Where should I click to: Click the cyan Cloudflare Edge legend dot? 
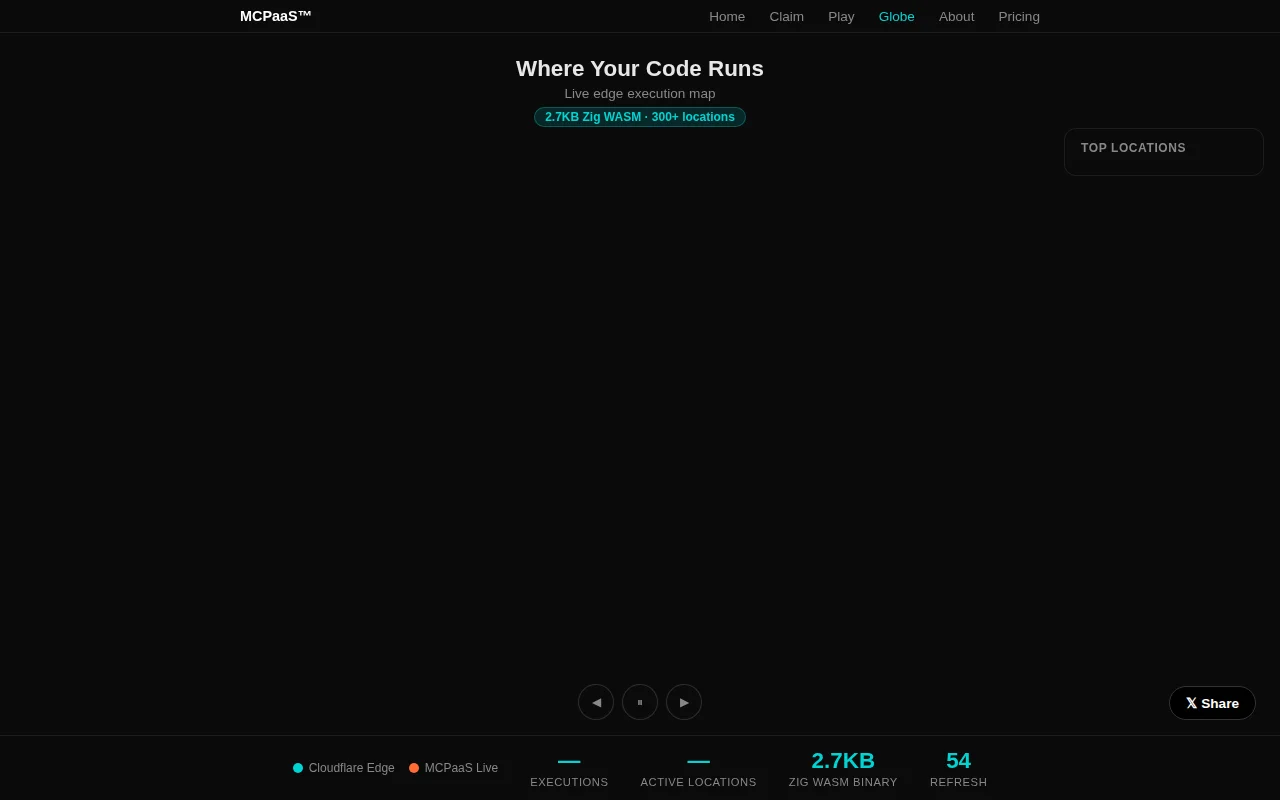click(x=298, y=768)
